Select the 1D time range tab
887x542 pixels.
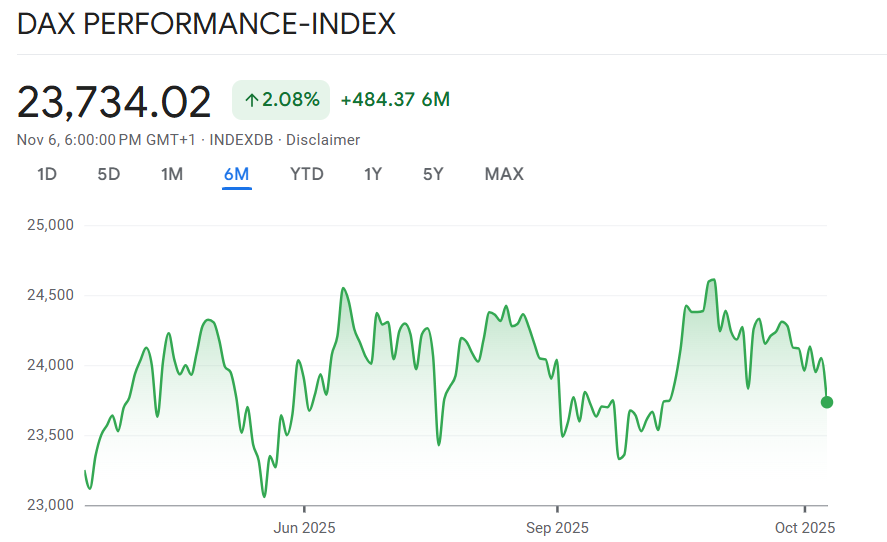point(47,174)
